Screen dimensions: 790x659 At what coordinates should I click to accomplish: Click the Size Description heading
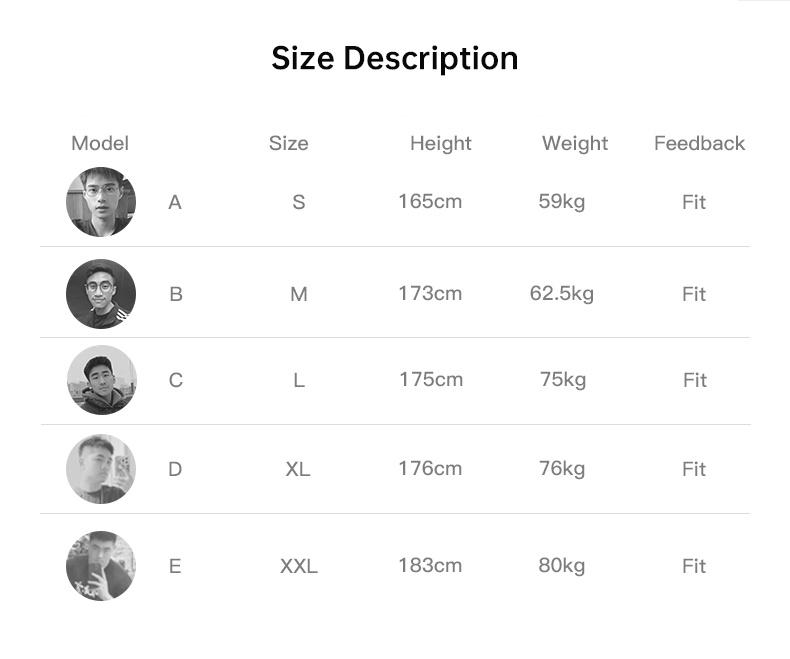(x=395, y=58)
